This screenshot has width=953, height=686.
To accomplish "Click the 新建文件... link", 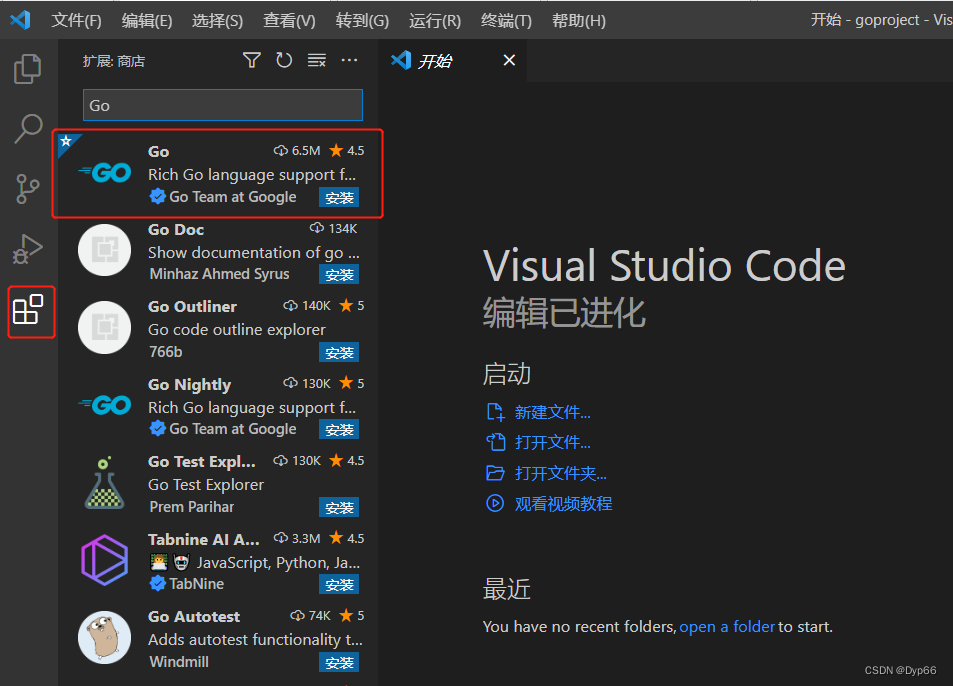I will click(552, 413).
